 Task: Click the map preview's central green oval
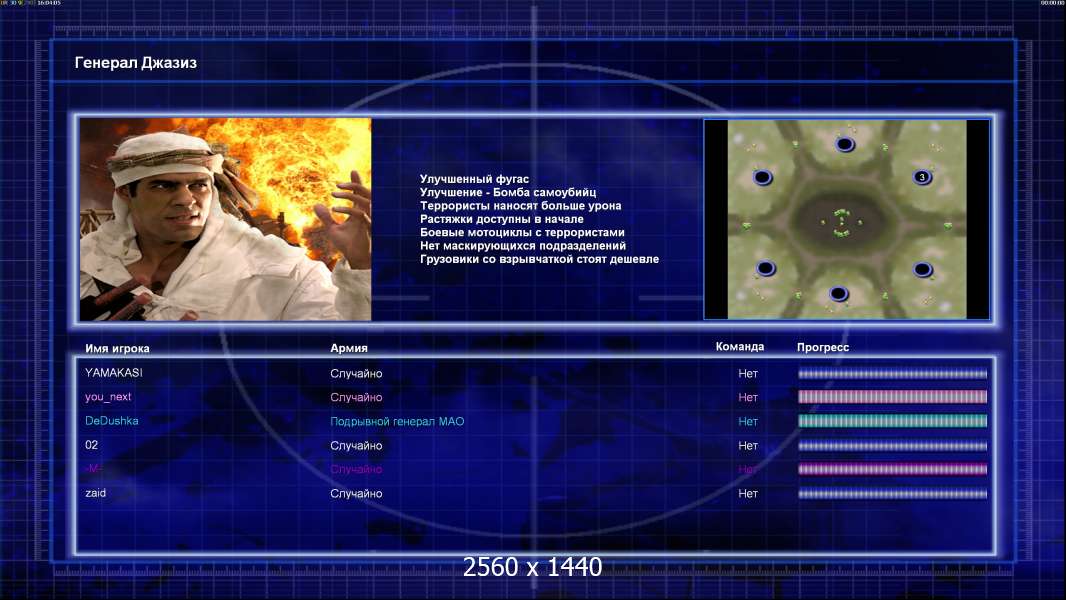coord(842,222)
